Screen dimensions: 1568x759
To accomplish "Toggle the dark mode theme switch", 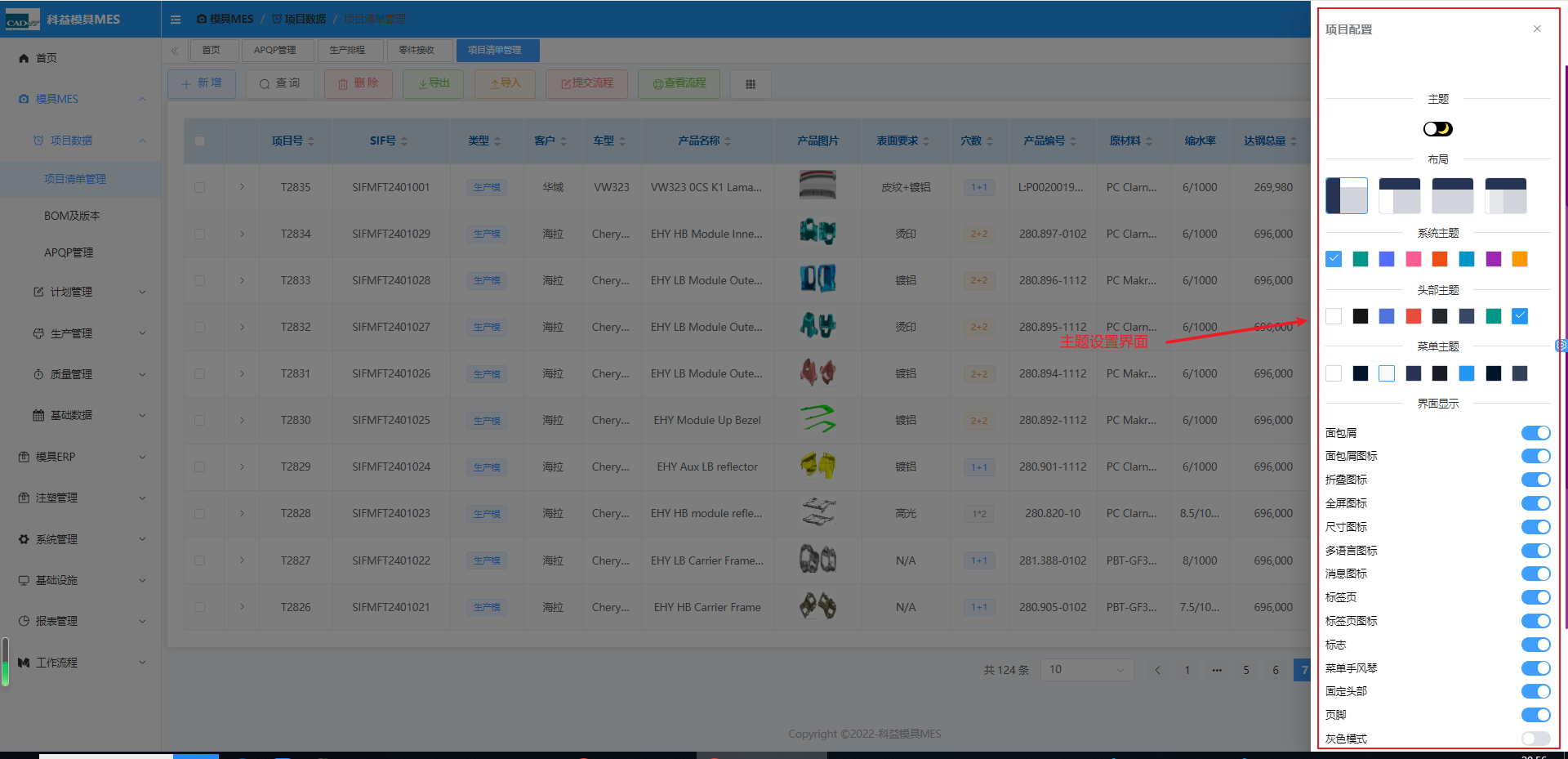I will (x=1437, y=129).
